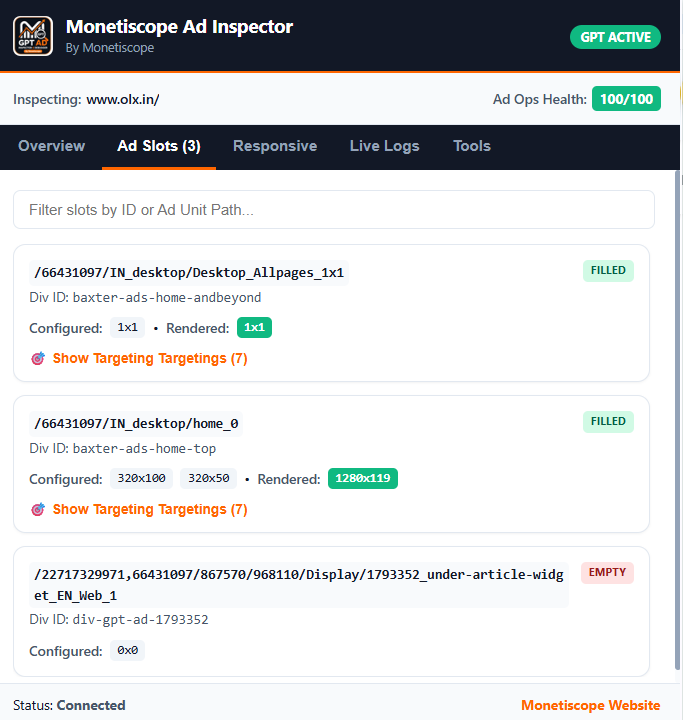Click the vertical scrollbar of the slots list
The height and width of the screenshot is (720, 683).
677,420
